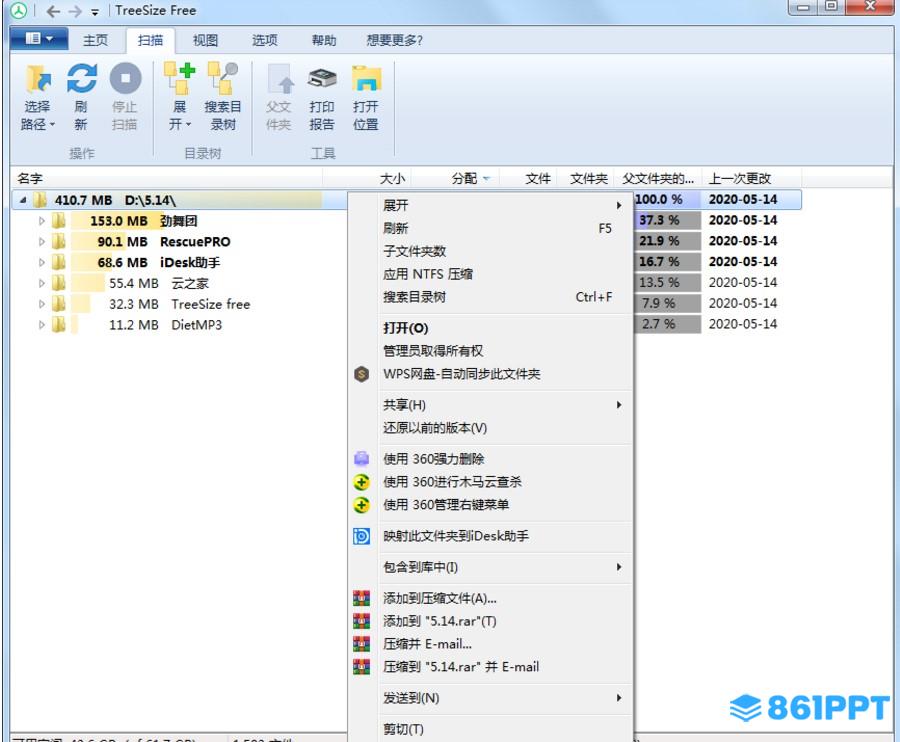Viewport: 900px width, 742px height.
Task: Sort by the 上一次更改 column header
Action: pyautogui.click(x=752, y=178)
